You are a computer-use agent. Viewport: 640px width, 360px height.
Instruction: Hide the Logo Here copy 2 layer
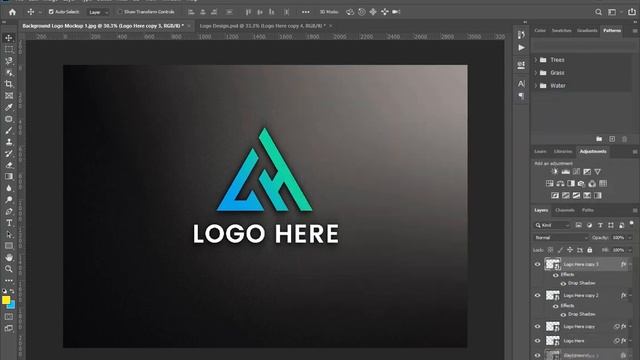pos(538,296)
